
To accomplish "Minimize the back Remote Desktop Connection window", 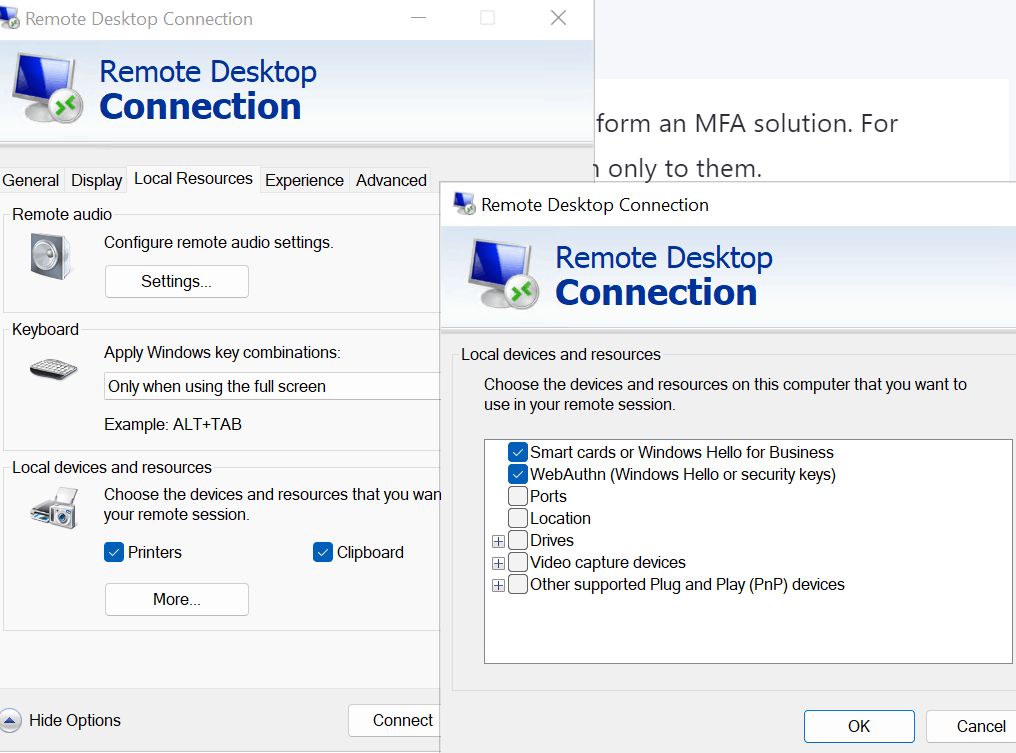I will point(419,18).
